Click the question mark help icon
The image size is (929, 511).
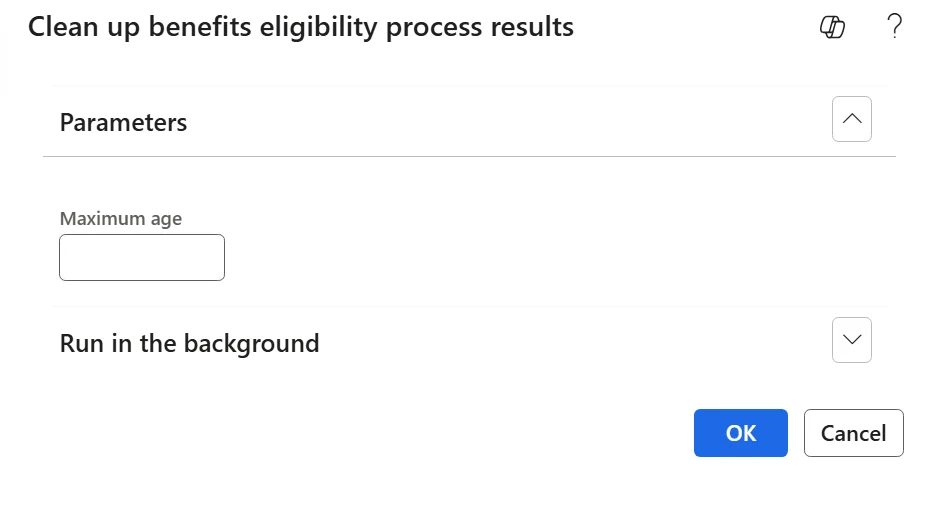point(894,27)
